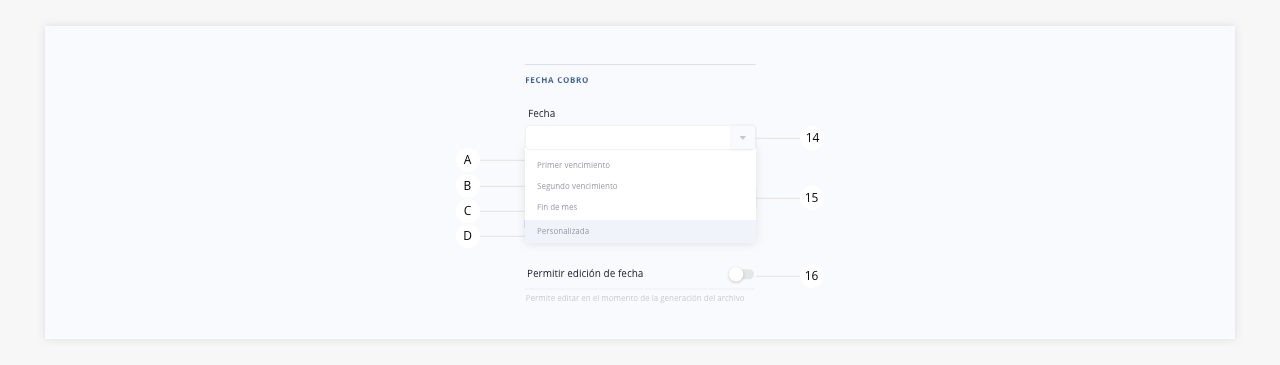This screenshot has height=365, width=1280.
Task: Click the number 15 annotation marker
Action: pyautogui.click(x=812, y=198)
